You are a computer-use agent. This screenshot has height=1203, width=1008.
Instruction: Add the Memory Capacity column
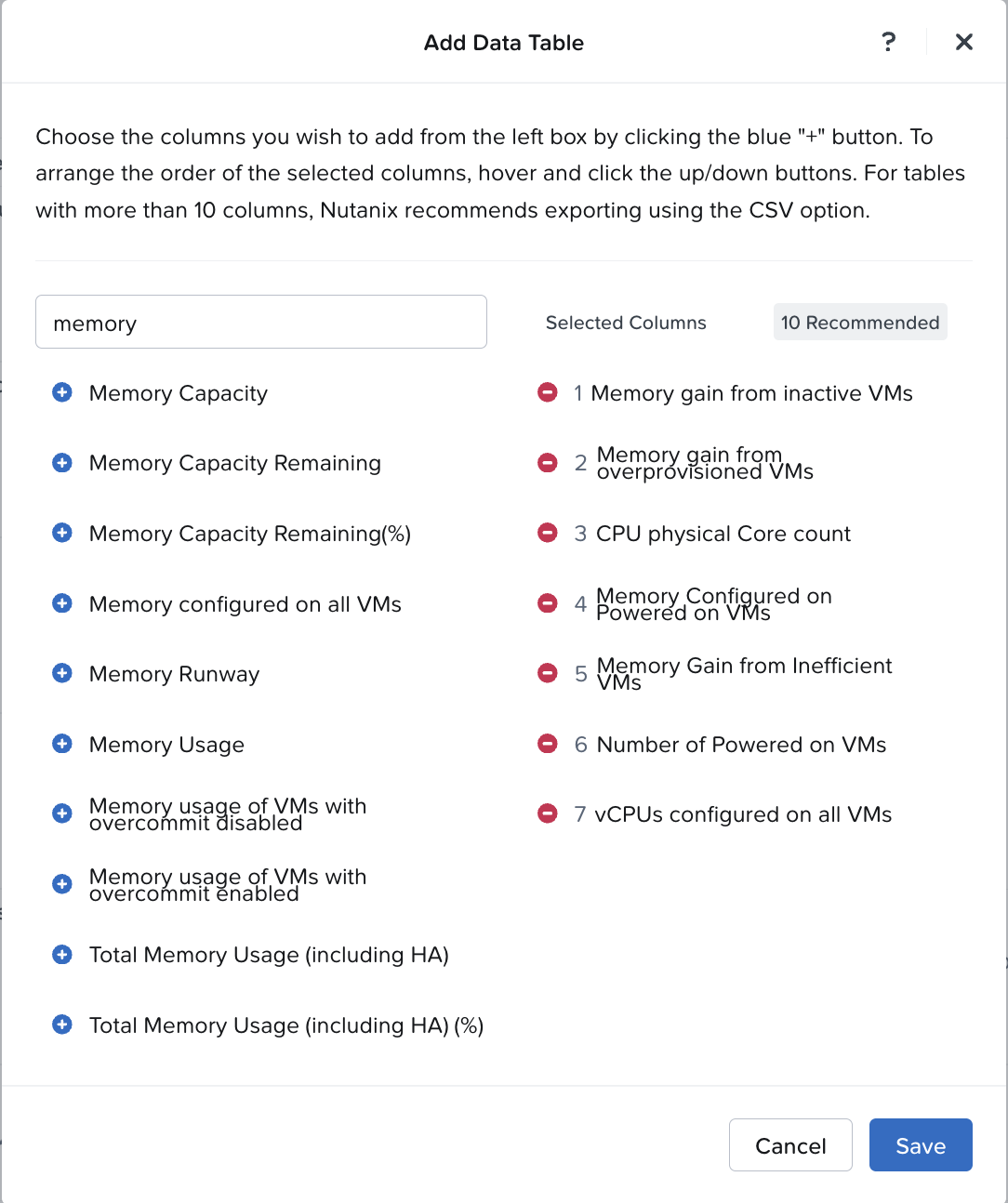pos(62,392)
